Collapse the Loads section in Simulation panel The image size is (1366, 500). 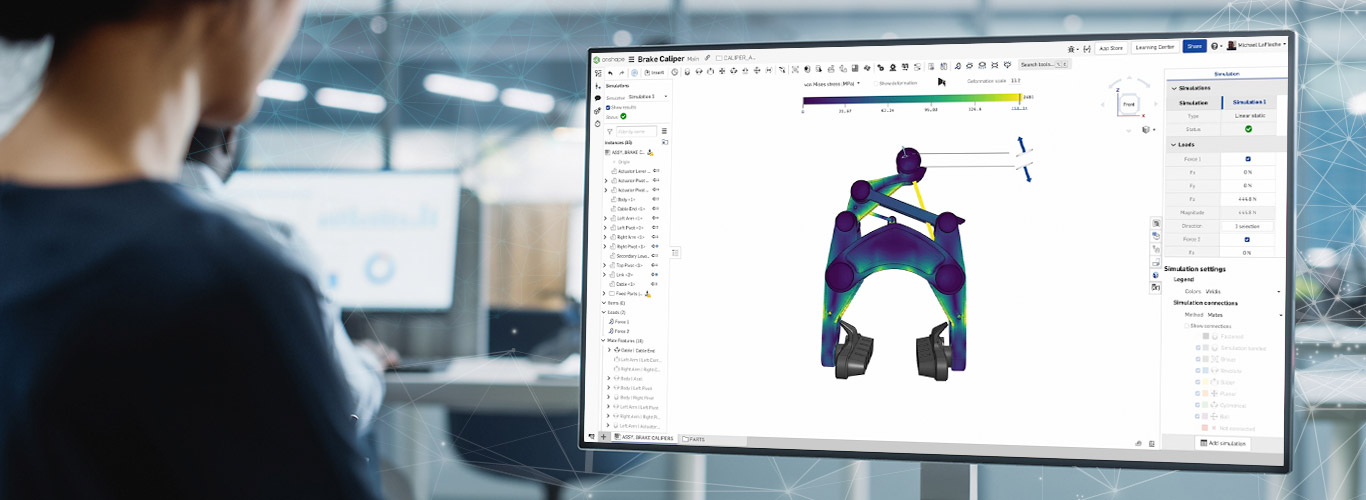[1172, 144]
